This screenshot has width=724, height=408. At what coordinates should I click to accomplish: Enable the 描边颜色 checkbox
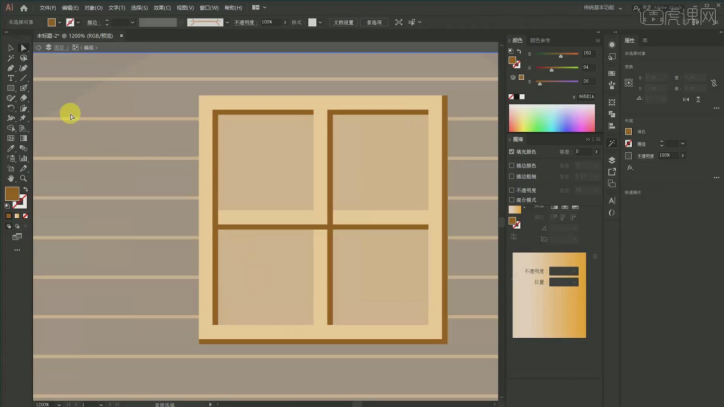coord(512,164)
